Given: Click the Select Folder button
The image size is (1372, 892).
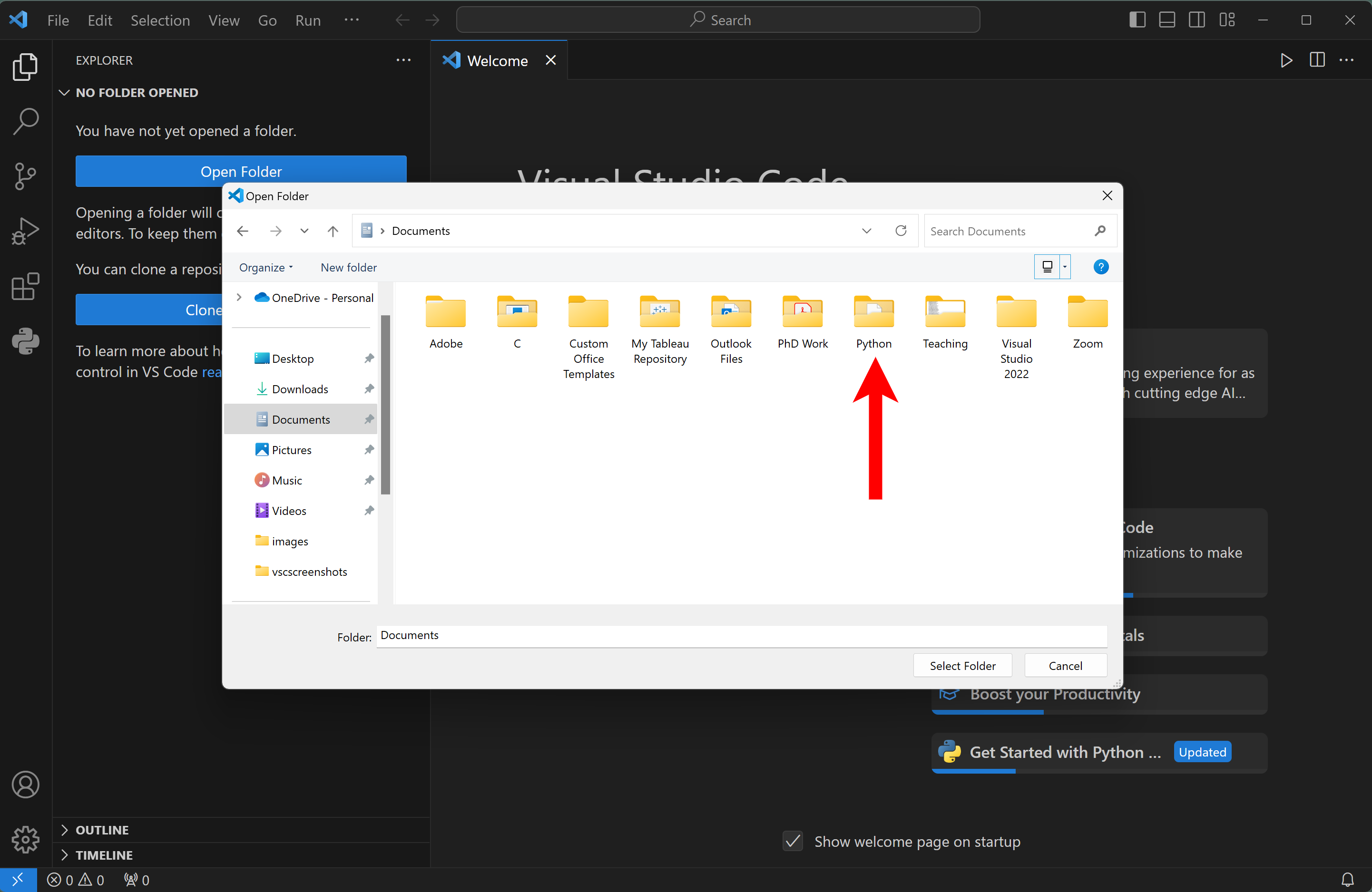Looking at the screenshot, I should pos(962,666).
